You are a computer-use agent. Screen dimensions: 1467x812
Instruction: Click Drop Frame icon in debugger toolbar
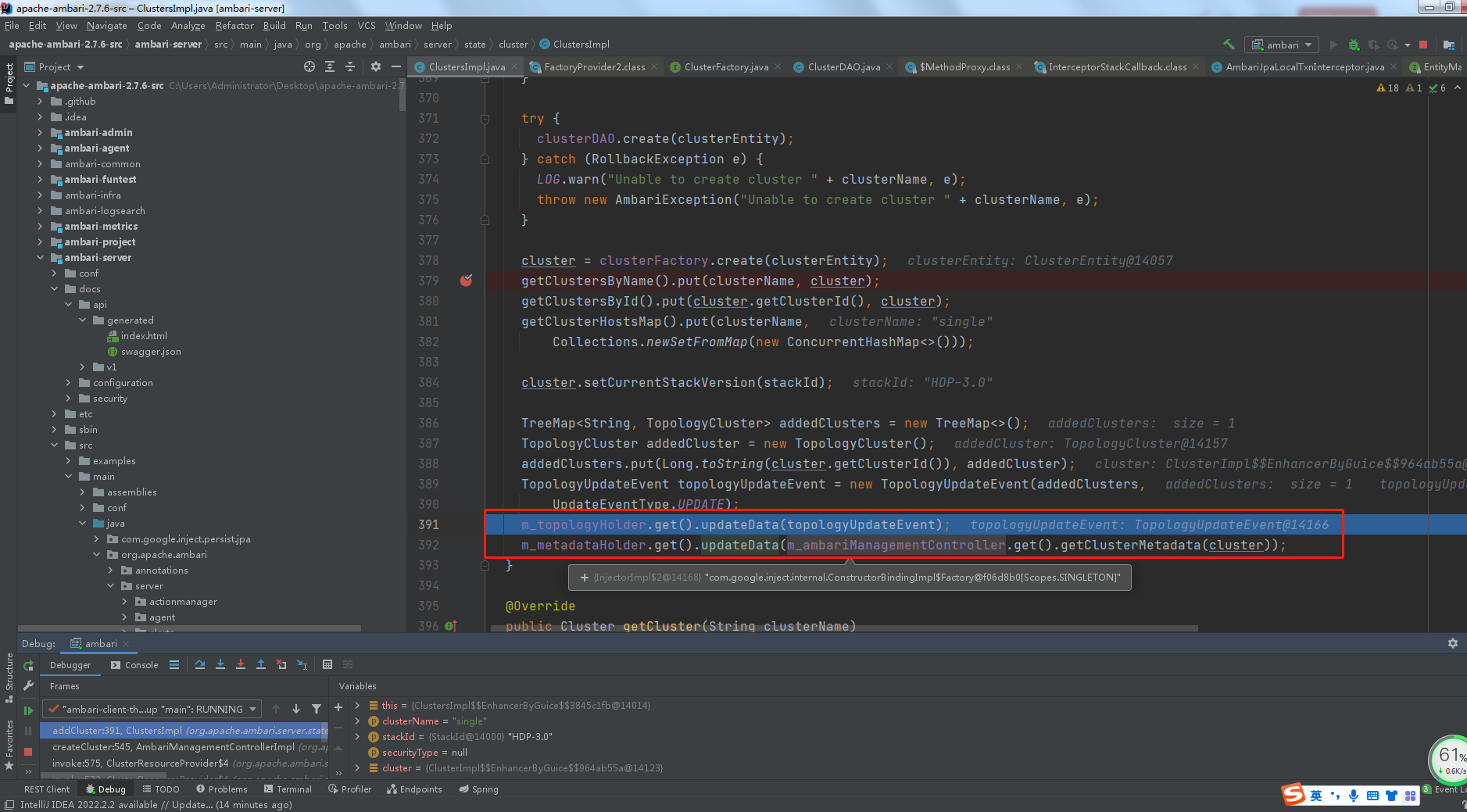(281, 664)
